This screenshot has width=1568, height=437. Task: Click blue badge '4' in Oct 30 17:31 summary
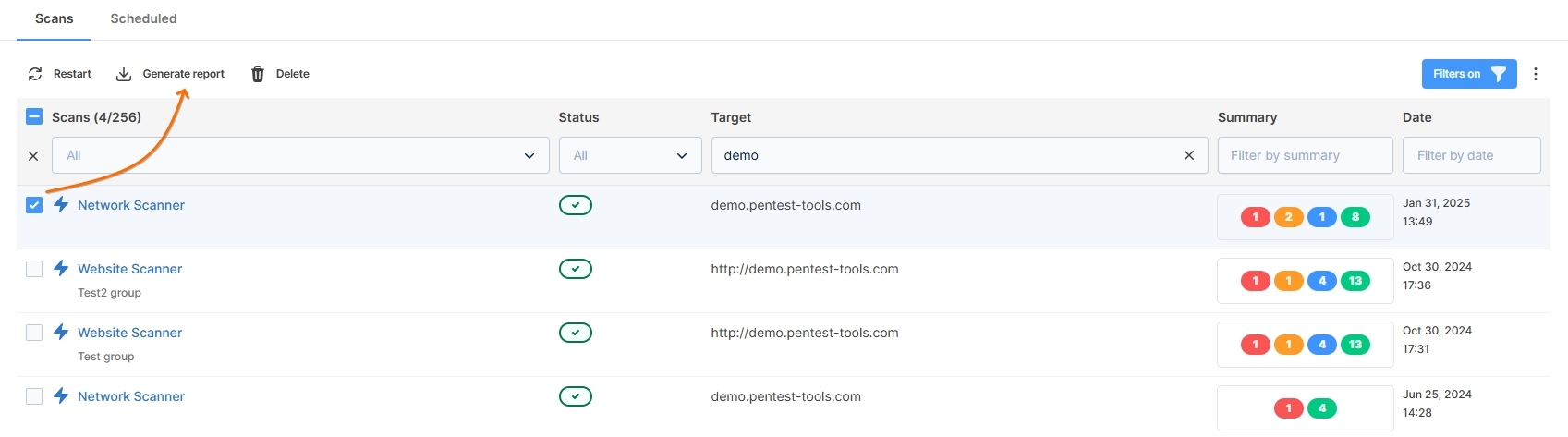1322,345
